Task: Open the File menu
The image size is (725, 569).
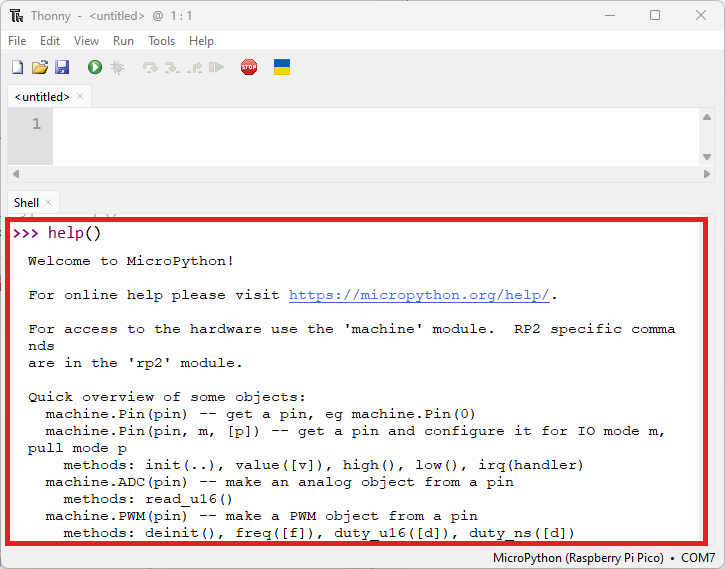Action: (17, 41)
